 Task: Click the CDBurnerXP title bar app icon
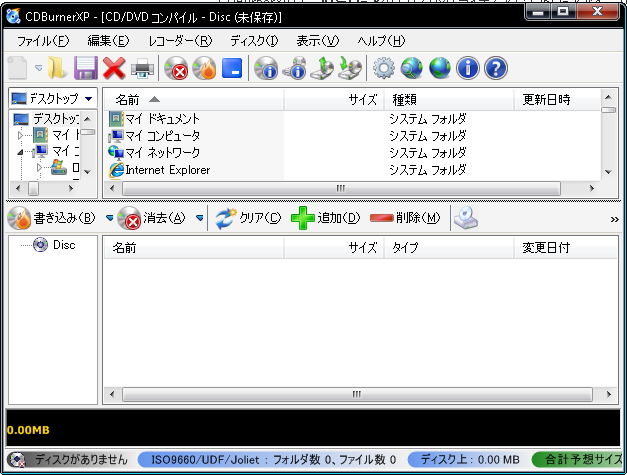13,16
